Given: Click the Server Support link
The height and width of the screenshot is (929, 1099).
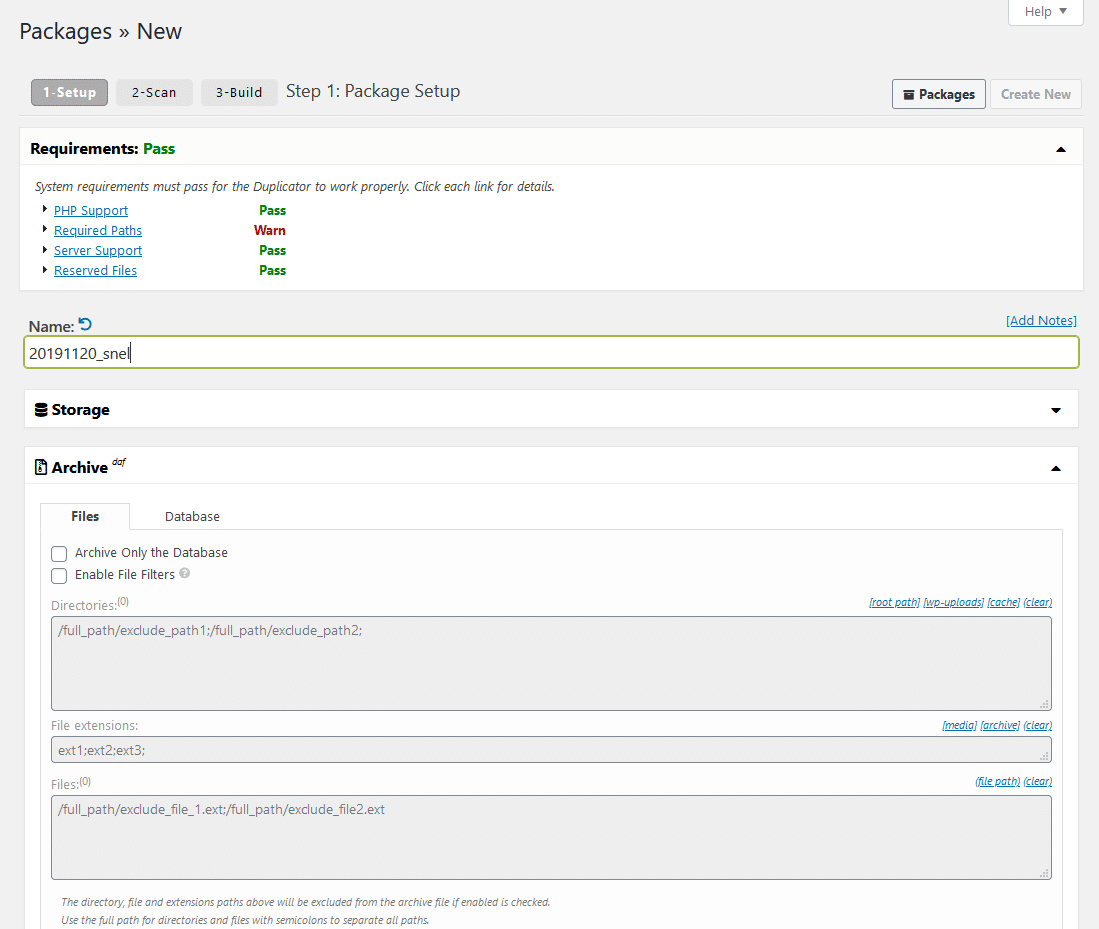Looking at the screenshot, I should [x=98, y=251].
